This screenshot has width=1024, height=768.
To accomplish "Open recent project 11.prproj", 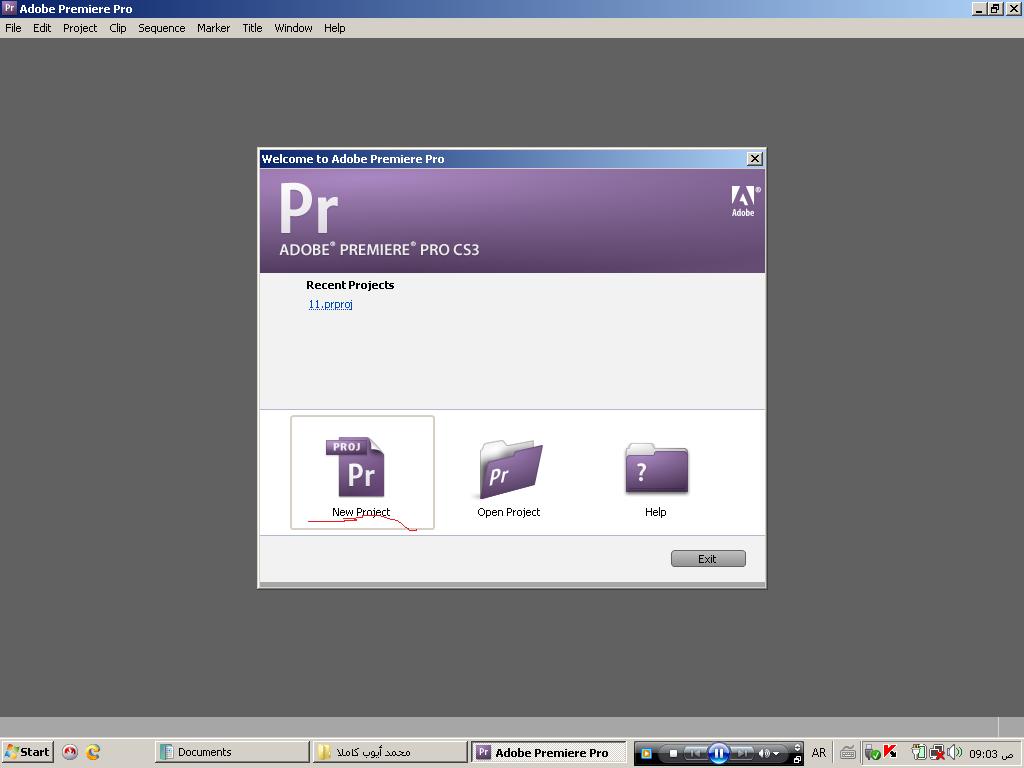I will pos(330,304).
